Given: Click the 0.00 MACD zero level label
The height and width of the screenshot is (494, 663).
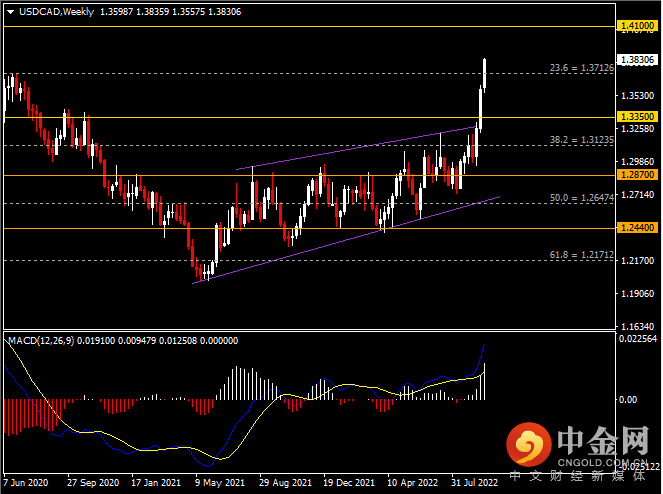Looking at the screenshot, I should tap(628, 400).
